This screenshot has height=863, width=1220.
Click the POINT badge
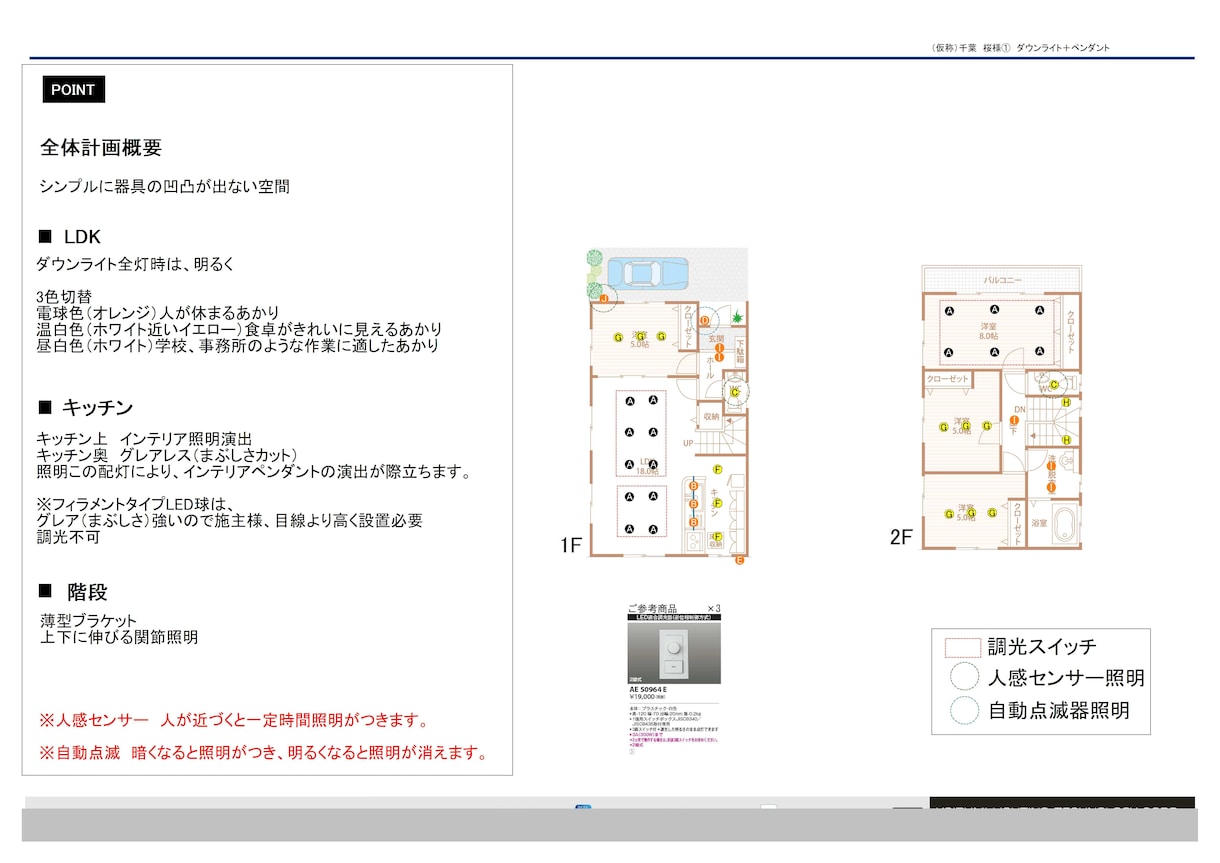(73, 89)
